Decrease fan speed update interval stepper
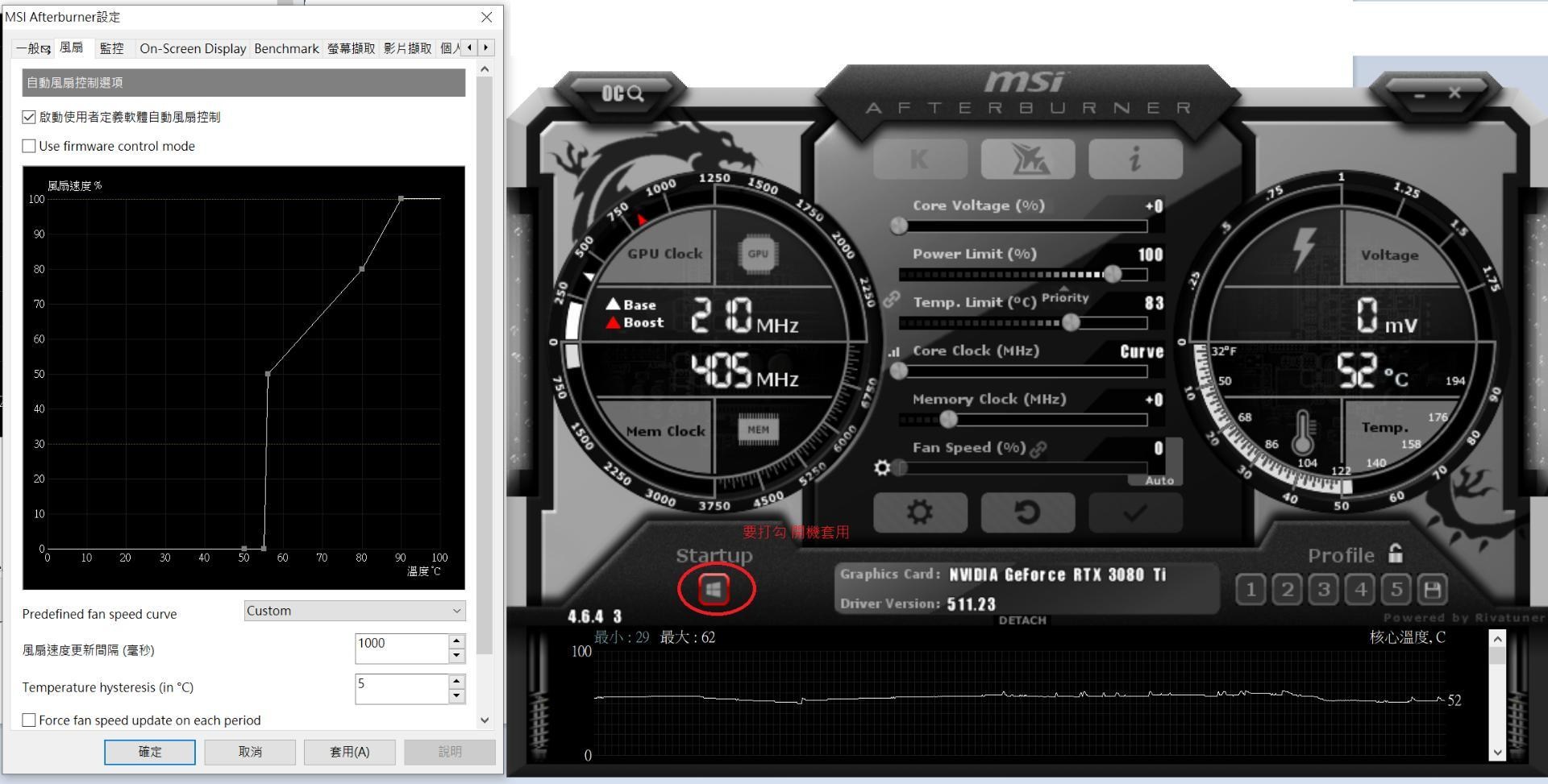This screenshot has height=784, width=1548. click(456, 656)
